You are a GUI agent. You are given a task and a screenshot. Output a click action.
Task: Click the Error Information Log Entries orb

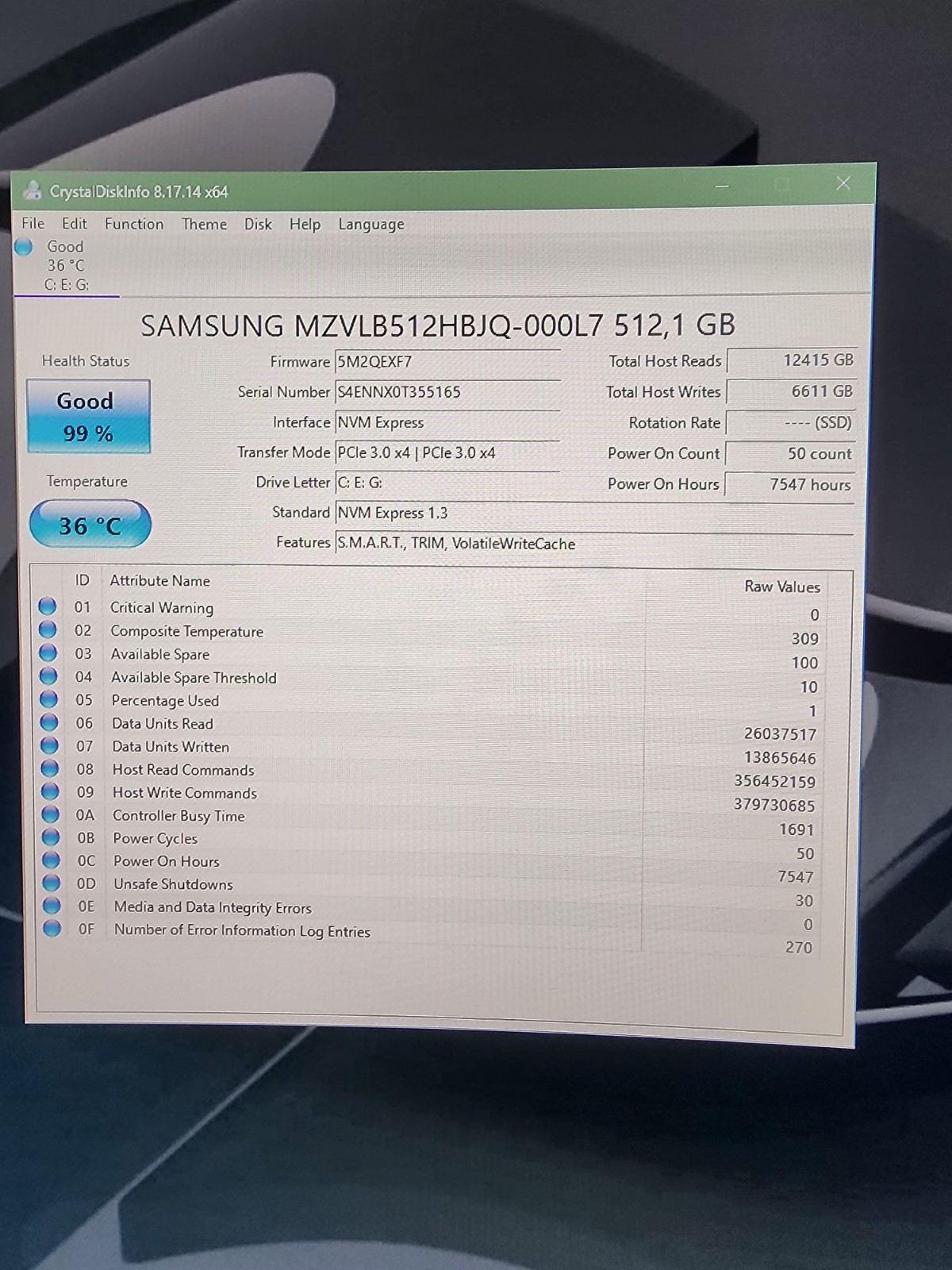click(x=52, y=928)
